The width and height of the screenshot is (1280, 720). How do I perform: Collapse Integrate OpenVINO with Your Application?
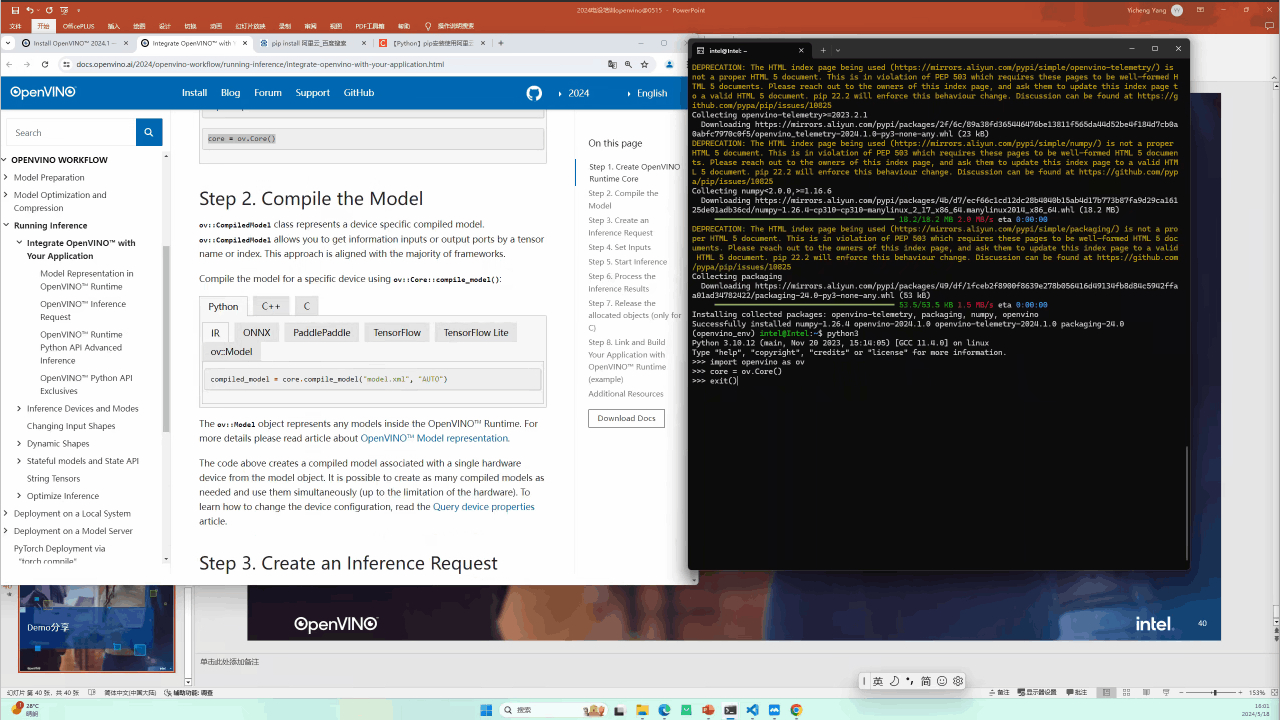click(19, 243)
